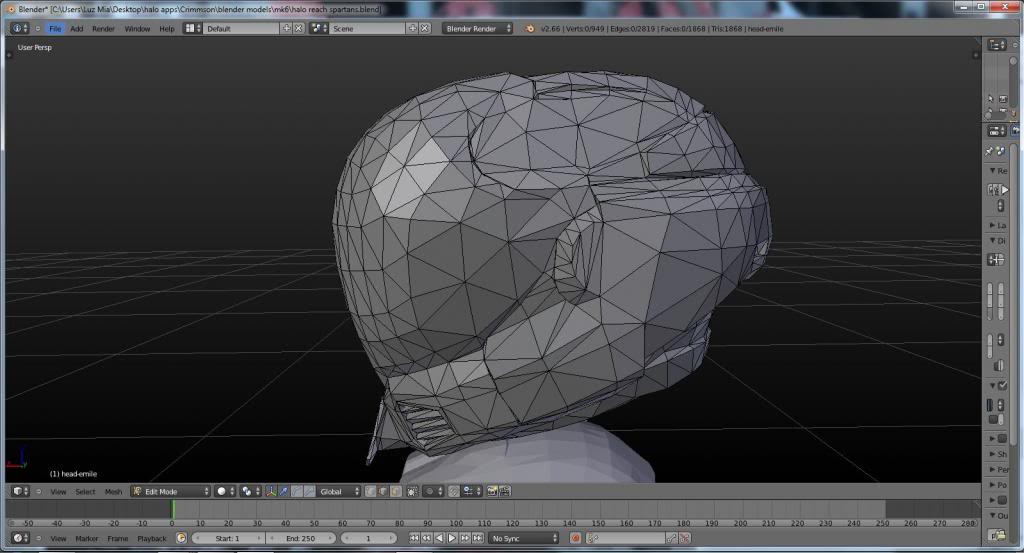Jump to the previous keyframe
Viewport: 1024px width, 553px height.
(x=426, y=538)
